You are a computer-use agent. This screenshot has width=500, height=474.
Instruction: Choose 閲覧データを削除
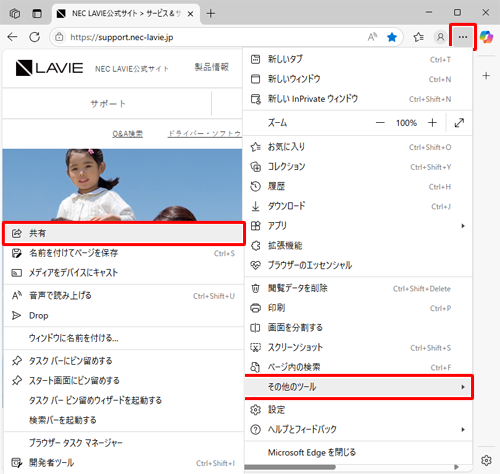[358, 288]
